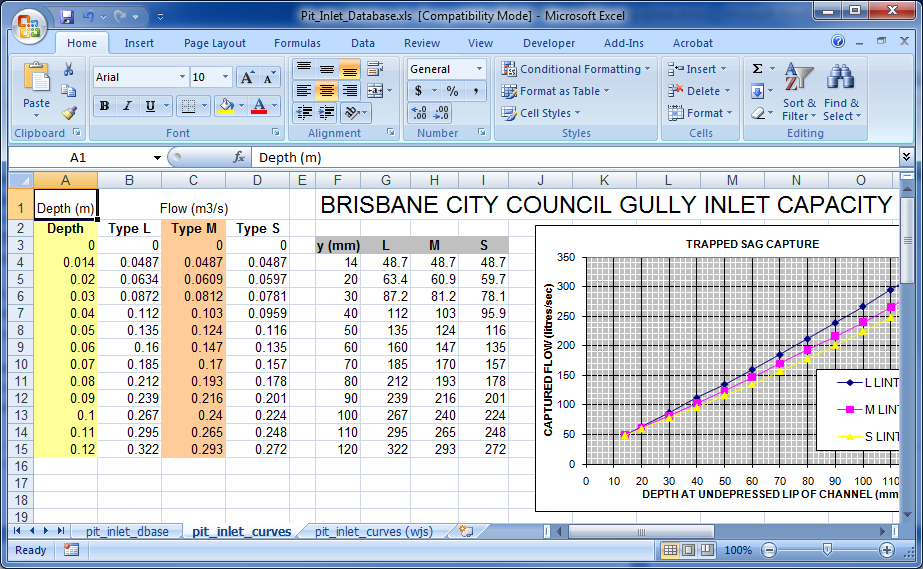Decrease the cell indent

304,112
